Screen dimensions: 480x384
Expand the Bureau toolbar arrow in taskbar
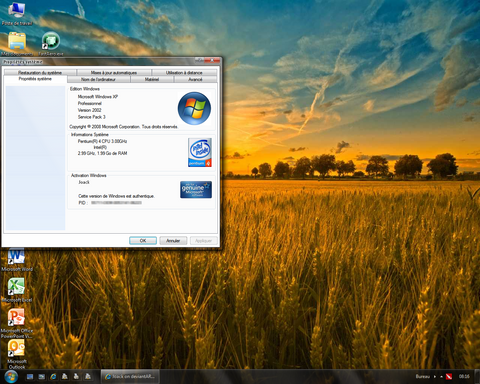point(435,376)
